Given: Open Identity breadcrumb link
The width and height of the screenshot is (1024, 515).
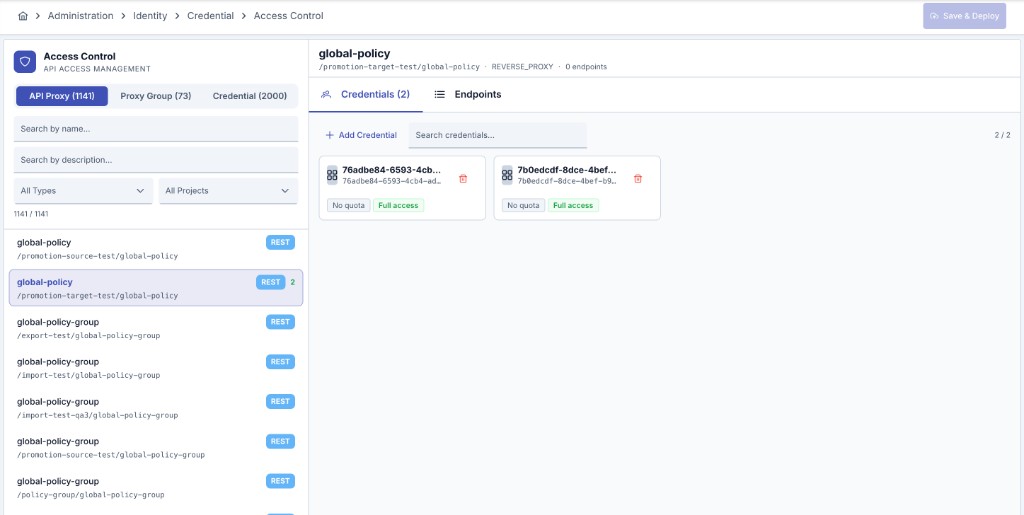Looking at the screenshot, I should pyautogui.click(x=150, y=16).
